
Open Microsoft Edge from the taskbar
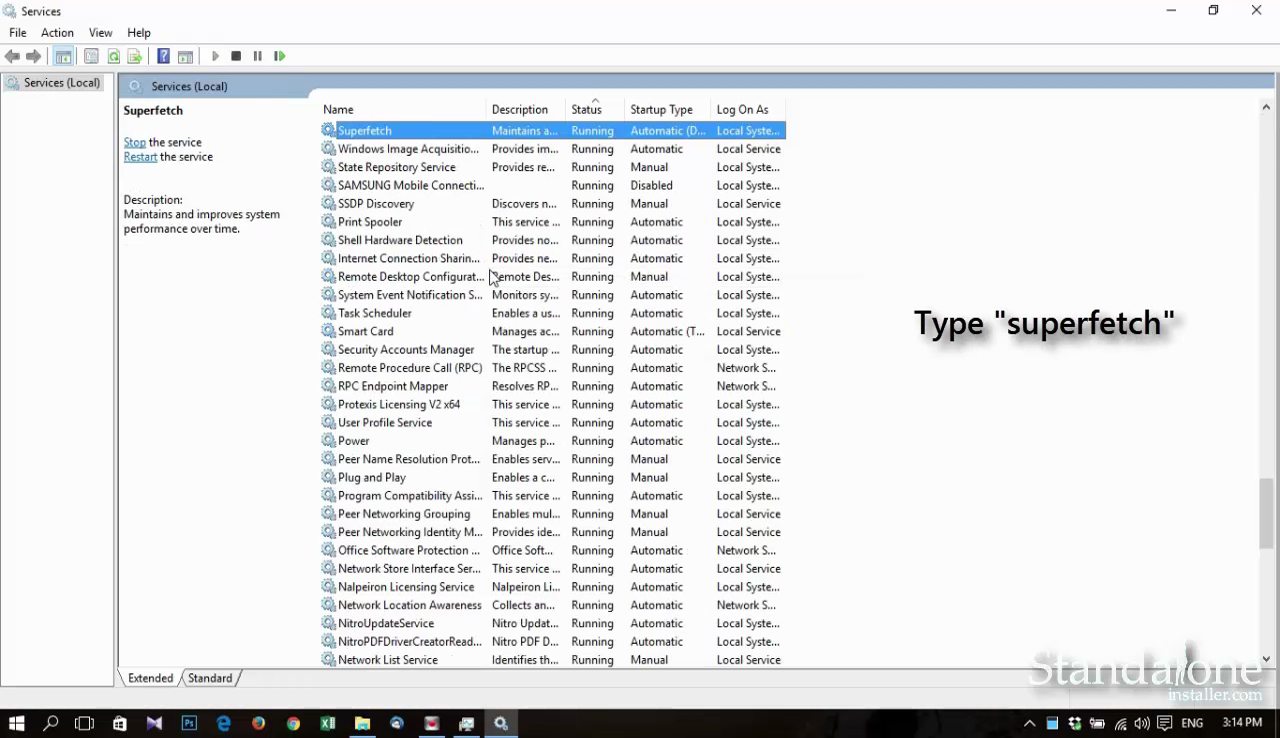pos(224,723)
